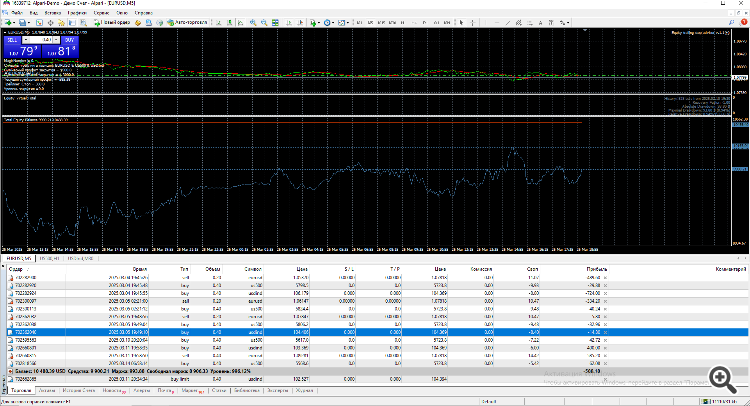Open the Сервис menu
The image size is (750, 406).
101,12
